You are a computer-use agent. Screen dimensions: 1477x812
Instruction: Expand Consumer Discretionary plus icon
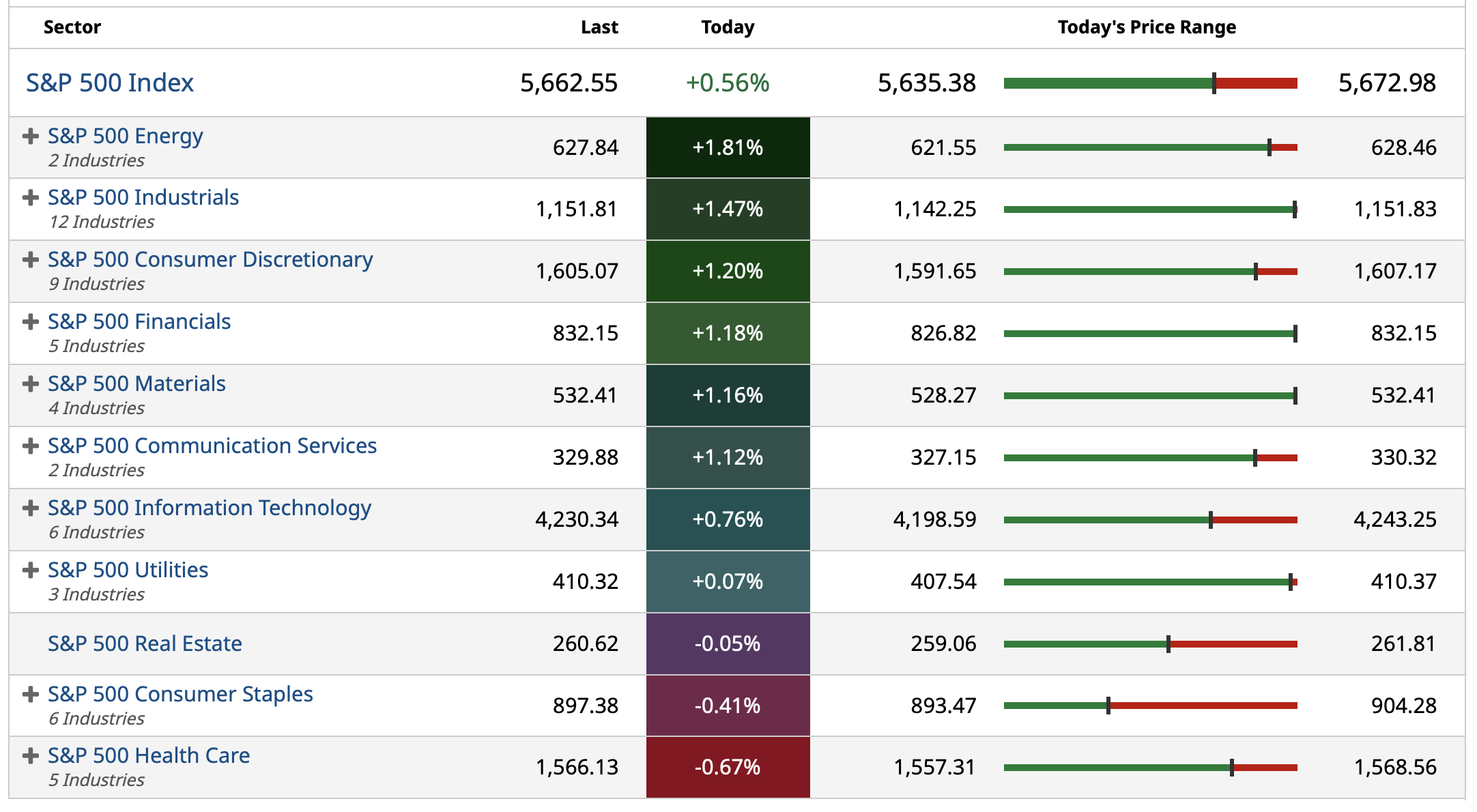30,259
